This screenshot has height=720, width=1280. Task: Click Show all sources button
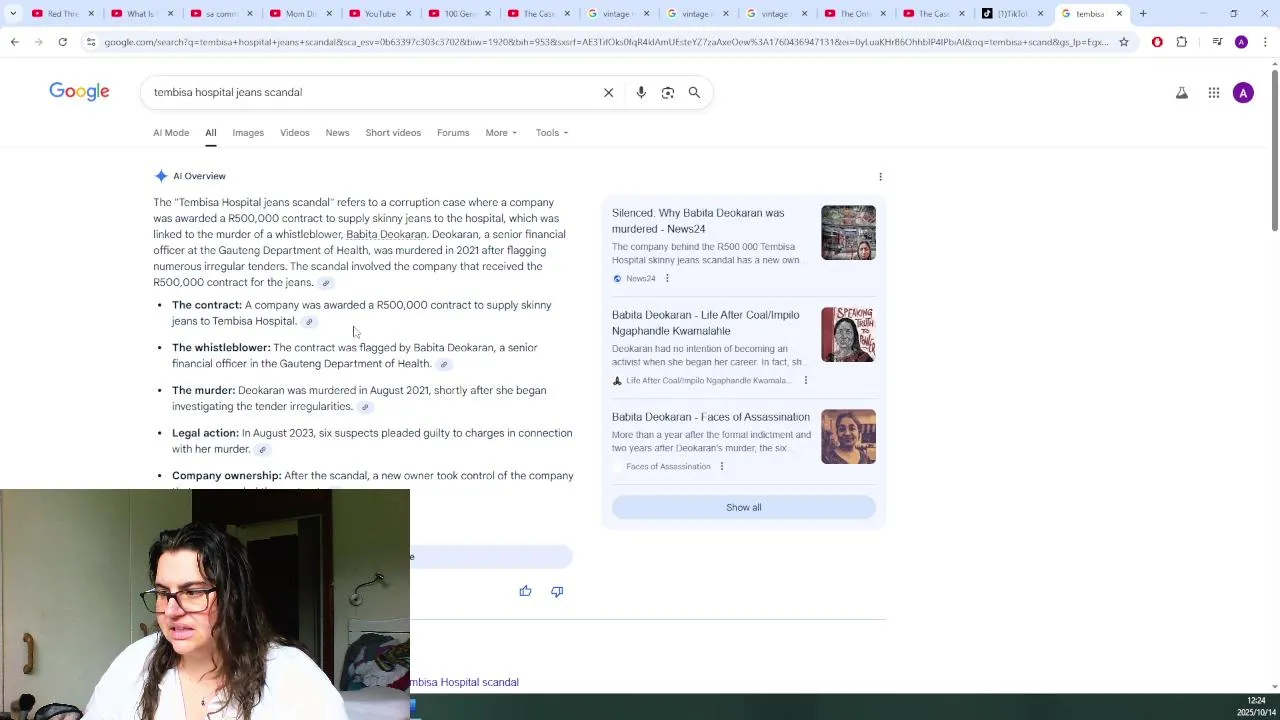(x=743, y=507)
